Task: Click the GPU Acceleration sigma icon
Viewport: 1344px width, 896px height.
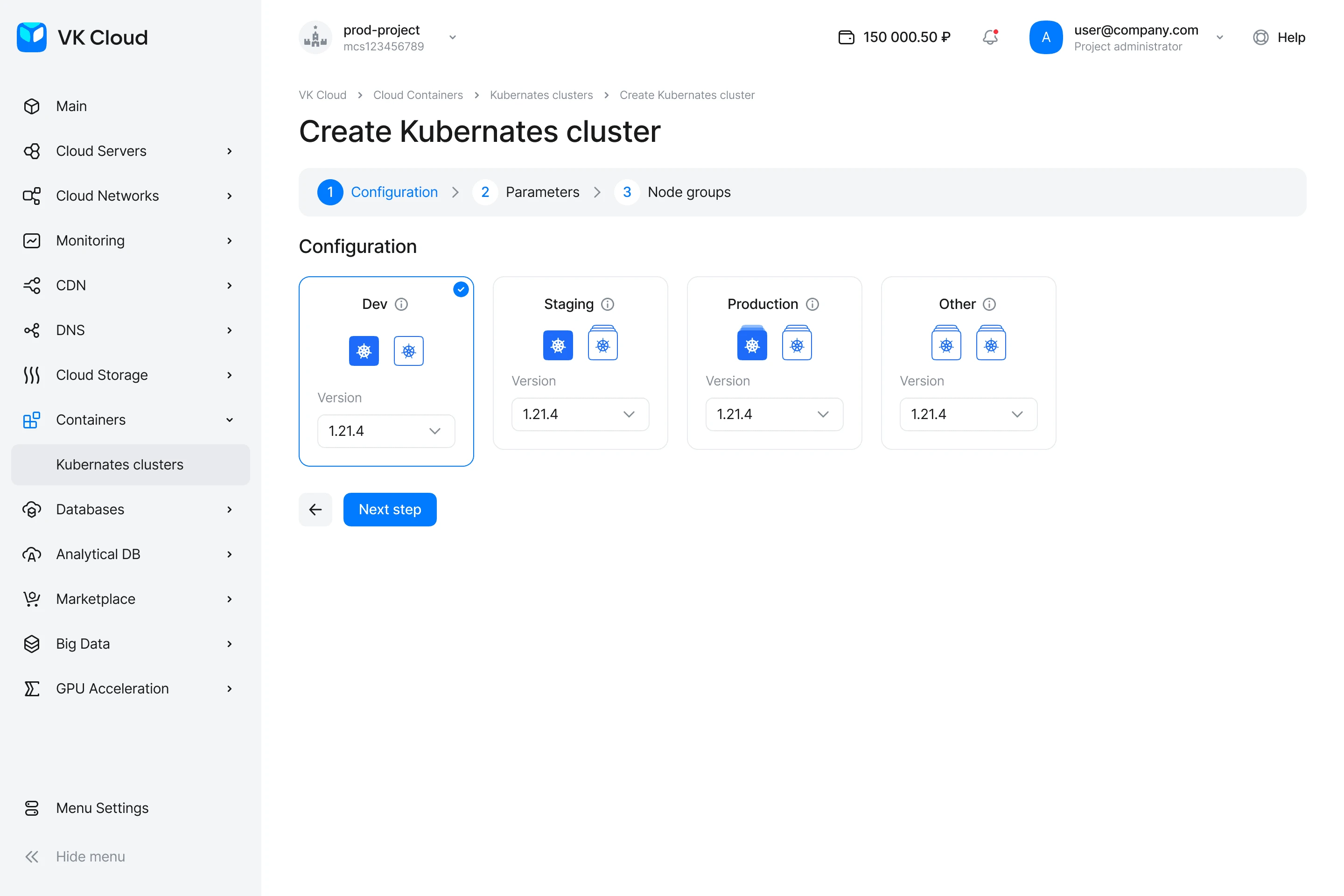Action: [31, 689]
